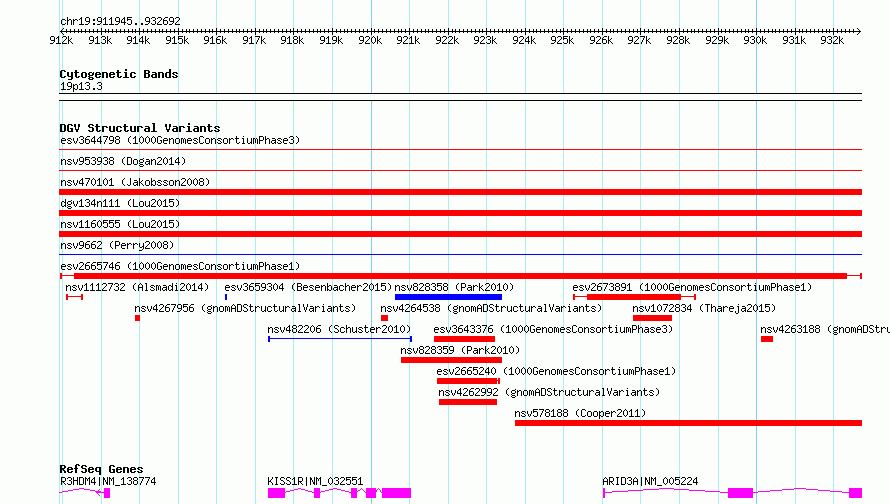Image resolution: width=890 pixels, height=504 pixels.
Task: Click the small red nsv4264538 marker
Action: (384, 318)
